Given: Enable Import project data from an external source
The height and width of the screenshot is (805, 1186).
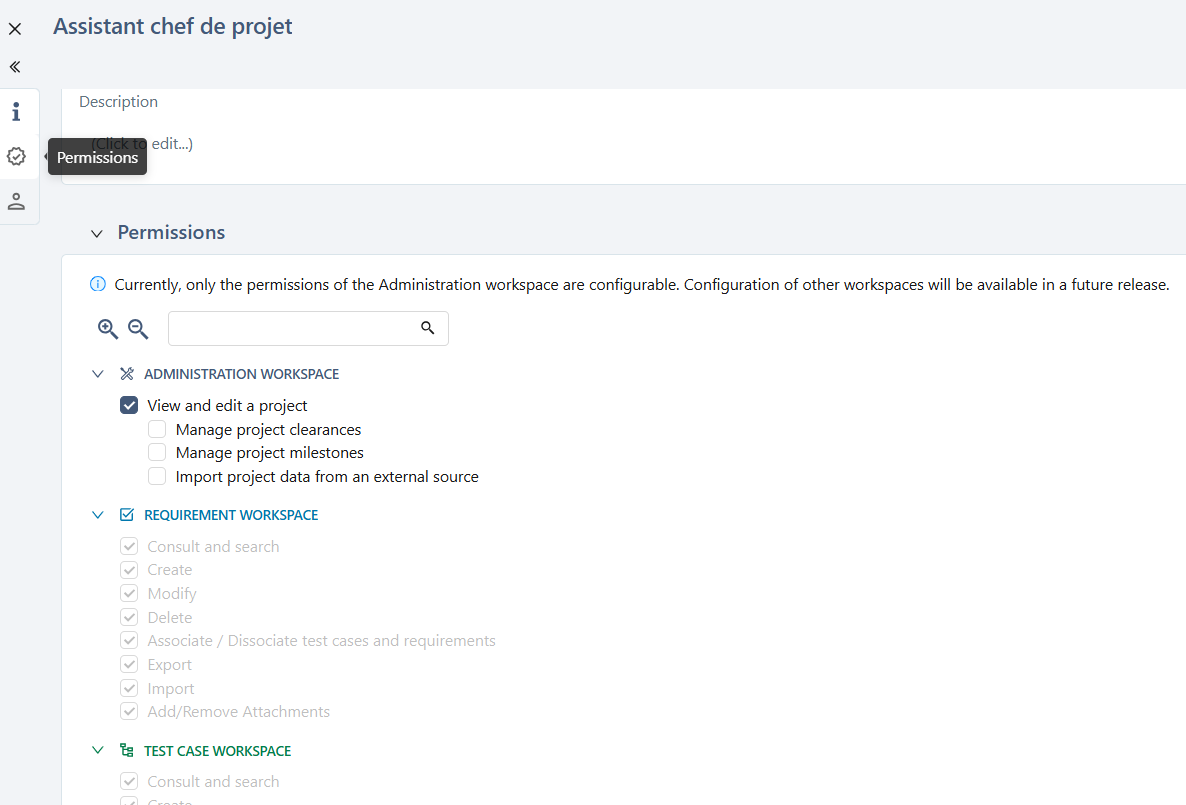Looking at the screenshot, I should [157, 475].
